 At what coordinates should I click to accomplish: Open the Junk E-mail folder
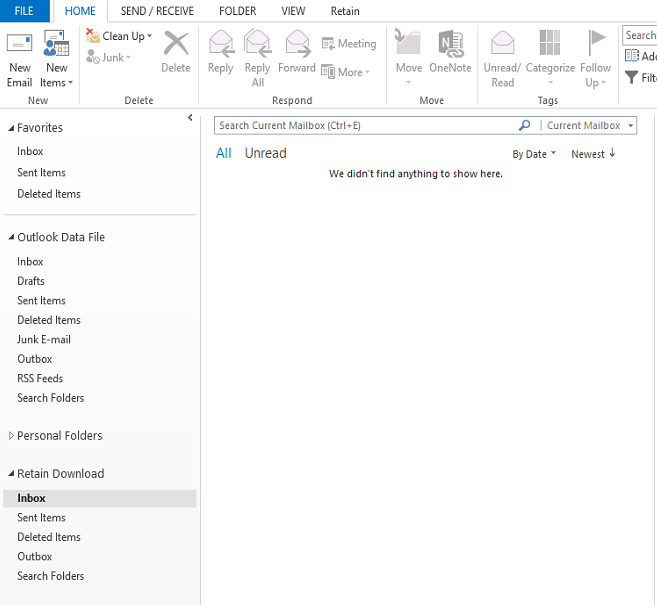[x=44, y=340]
